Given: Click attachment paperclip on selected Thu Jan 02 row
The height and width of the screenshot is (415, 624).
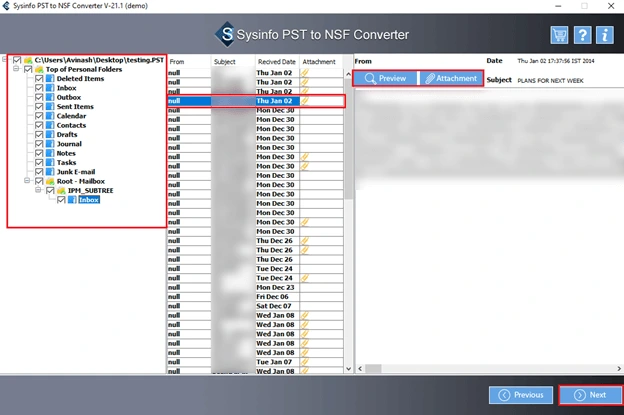Looking at the screenshot, I should [x=304, y=101].
